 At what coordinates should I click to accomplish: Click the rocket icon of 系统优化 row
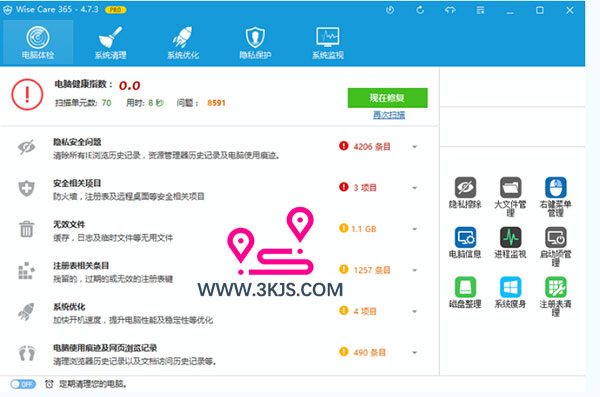(26, 312)
